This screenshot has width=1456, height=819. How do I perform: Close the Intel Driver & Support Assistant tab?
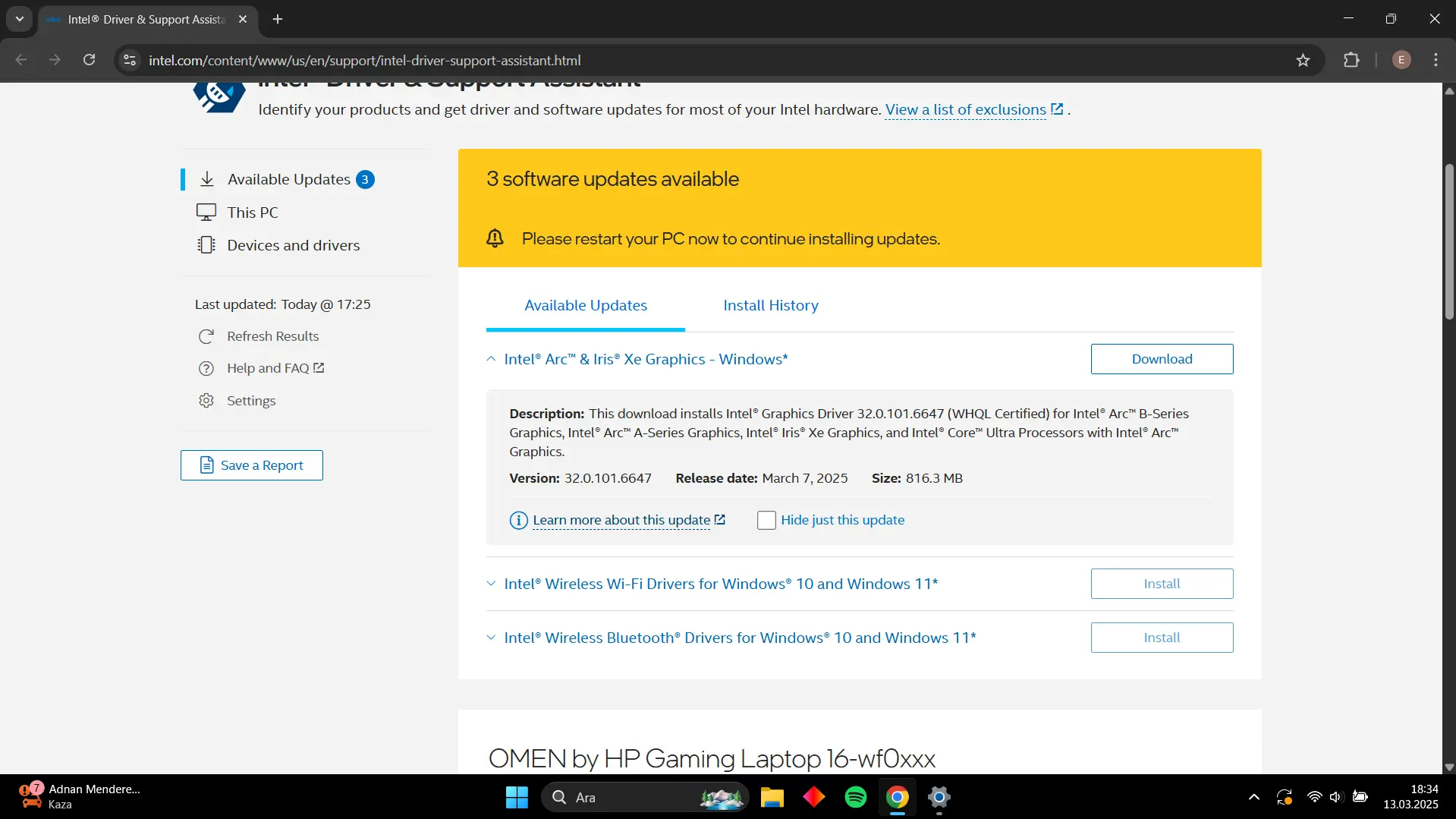click(x=243, y=19)
